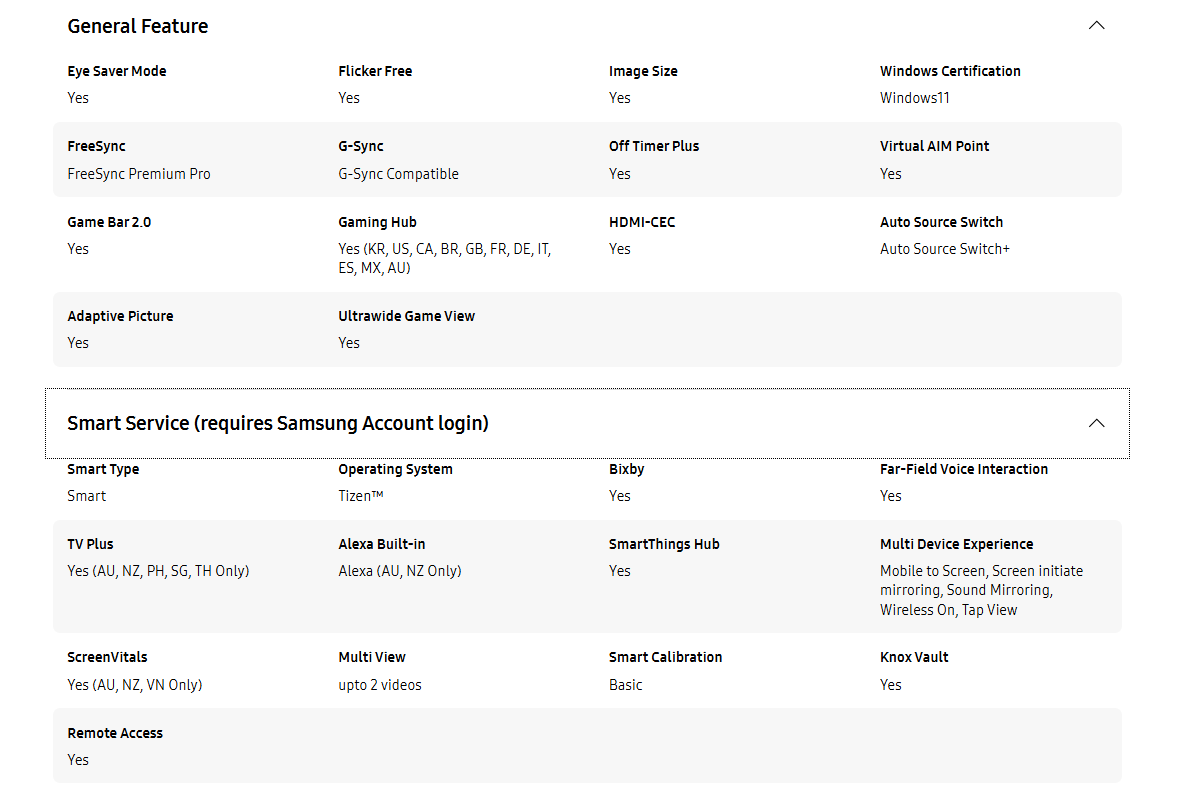Select the 'Far-Field Voice Interaction' label
Image resolution: width=1198 pixels, height=804 pixels.
point(964,469)
